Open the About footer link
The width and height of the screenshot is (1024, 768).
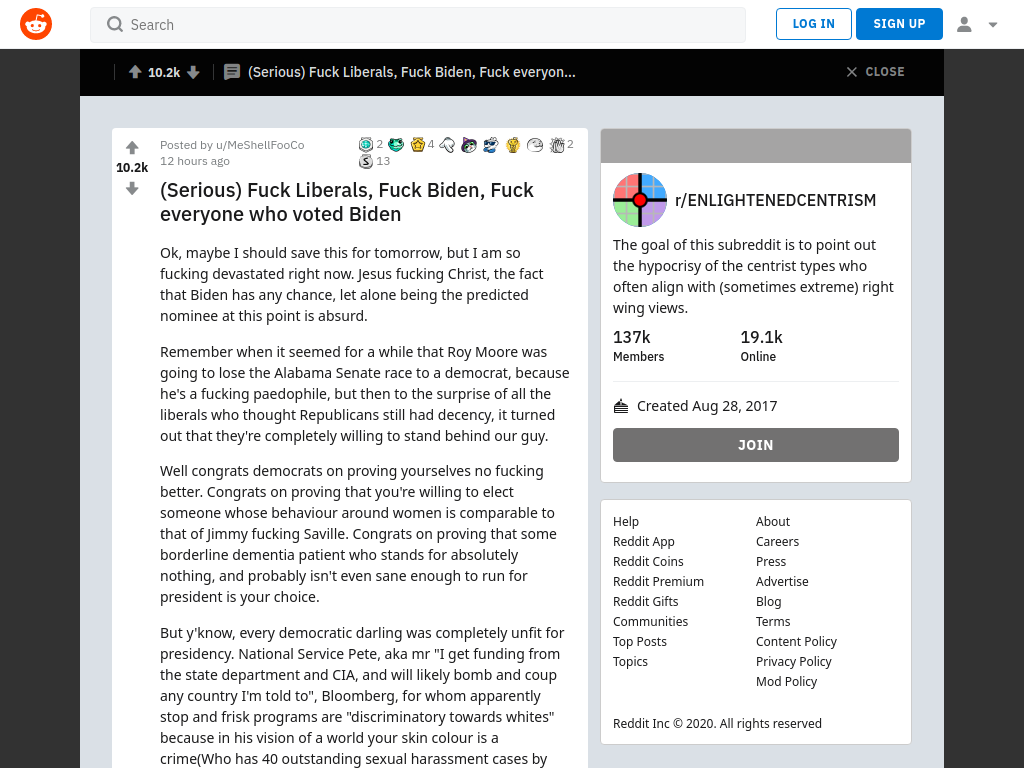[773, 521]
